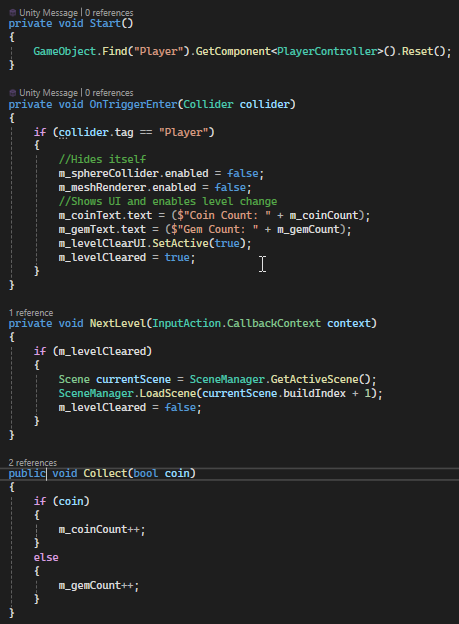Image resolution: width=459 pixels, height=624 pixels.
Task: Click the Reset call on the Player line
Action: tap(417, 51)
